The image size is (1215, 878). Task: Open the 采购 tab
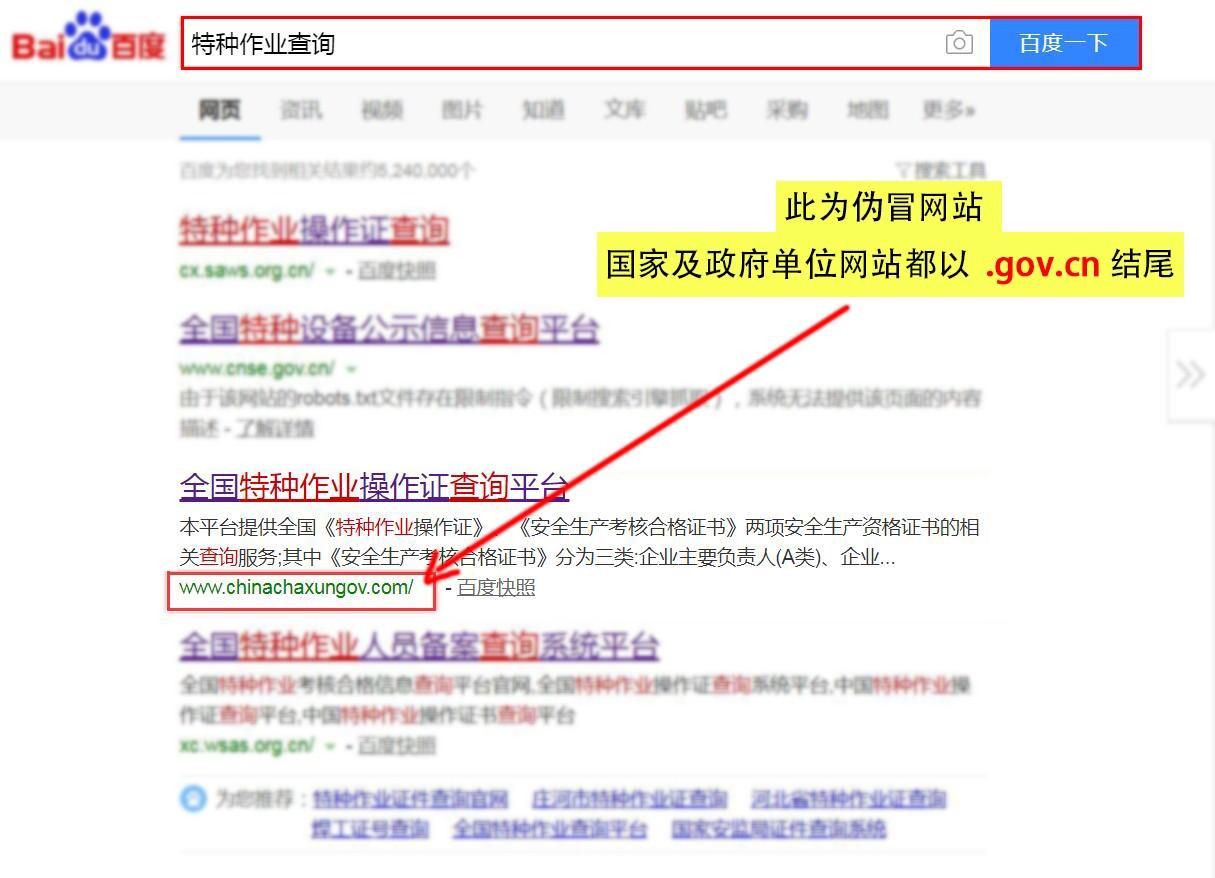(x=786, y=110)
